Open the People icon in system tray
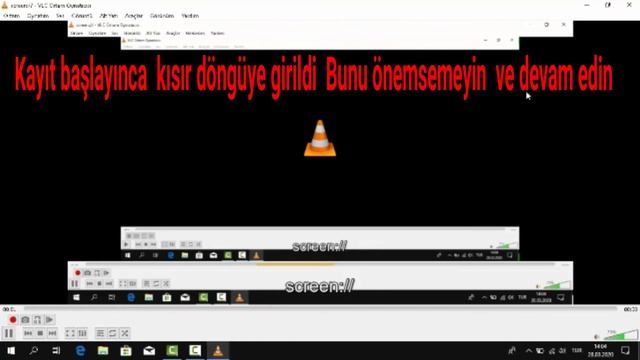This screenshot has height=360, width=640. coord(512,351)
